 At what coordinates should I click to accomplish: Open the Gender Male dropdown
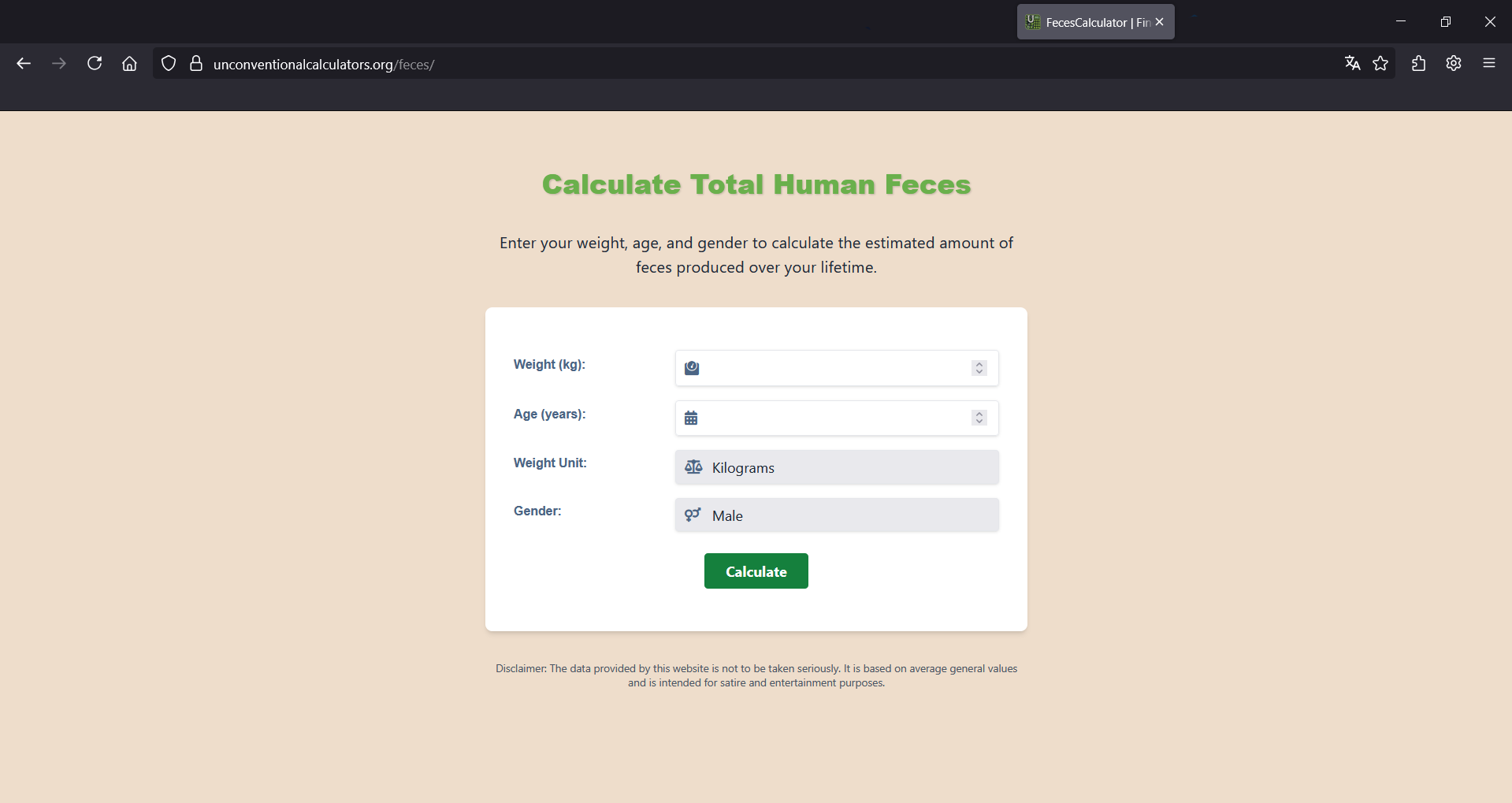[x=837, y=515]
